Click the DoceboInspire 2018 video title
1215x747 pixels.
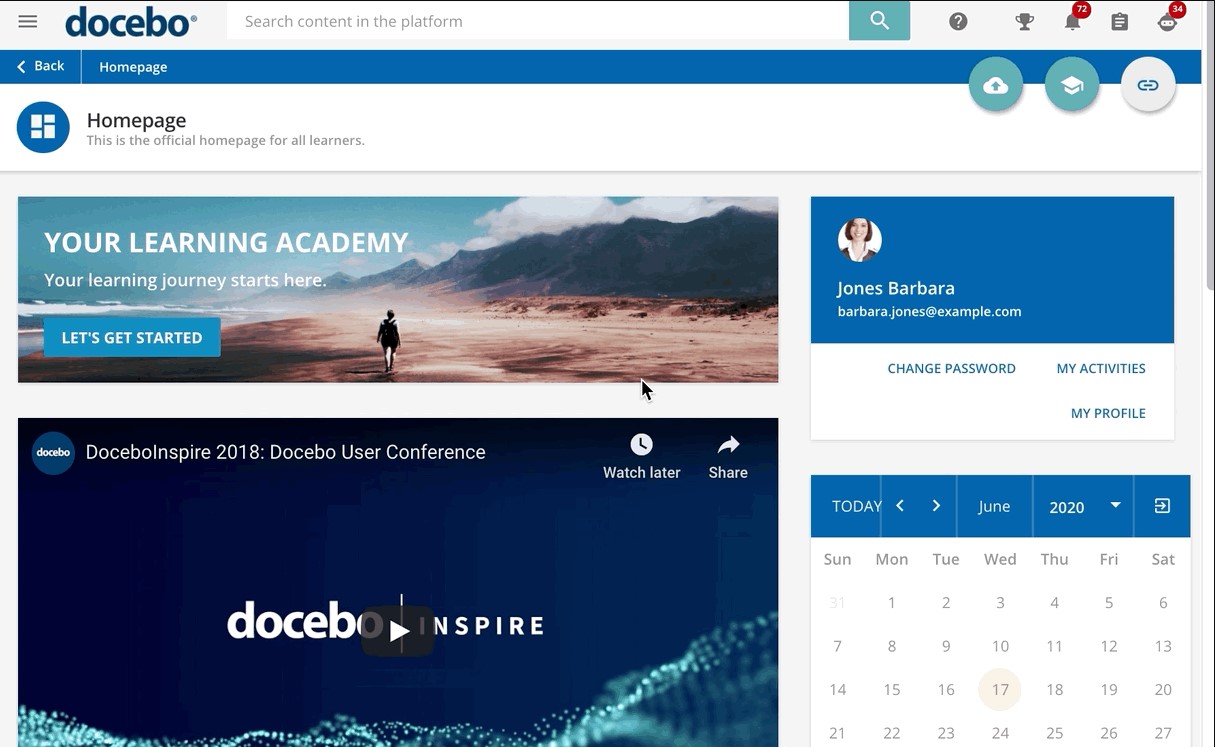285,452
